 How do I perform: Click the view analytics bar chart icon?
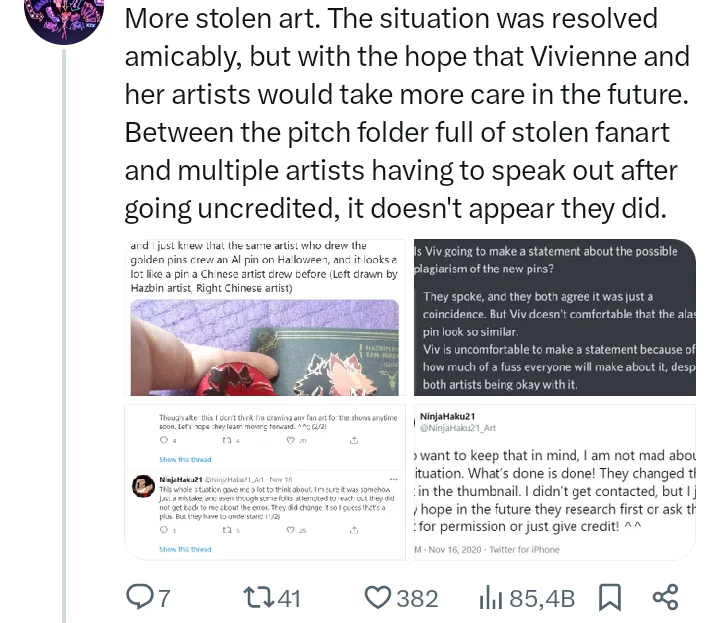(490, 597)
